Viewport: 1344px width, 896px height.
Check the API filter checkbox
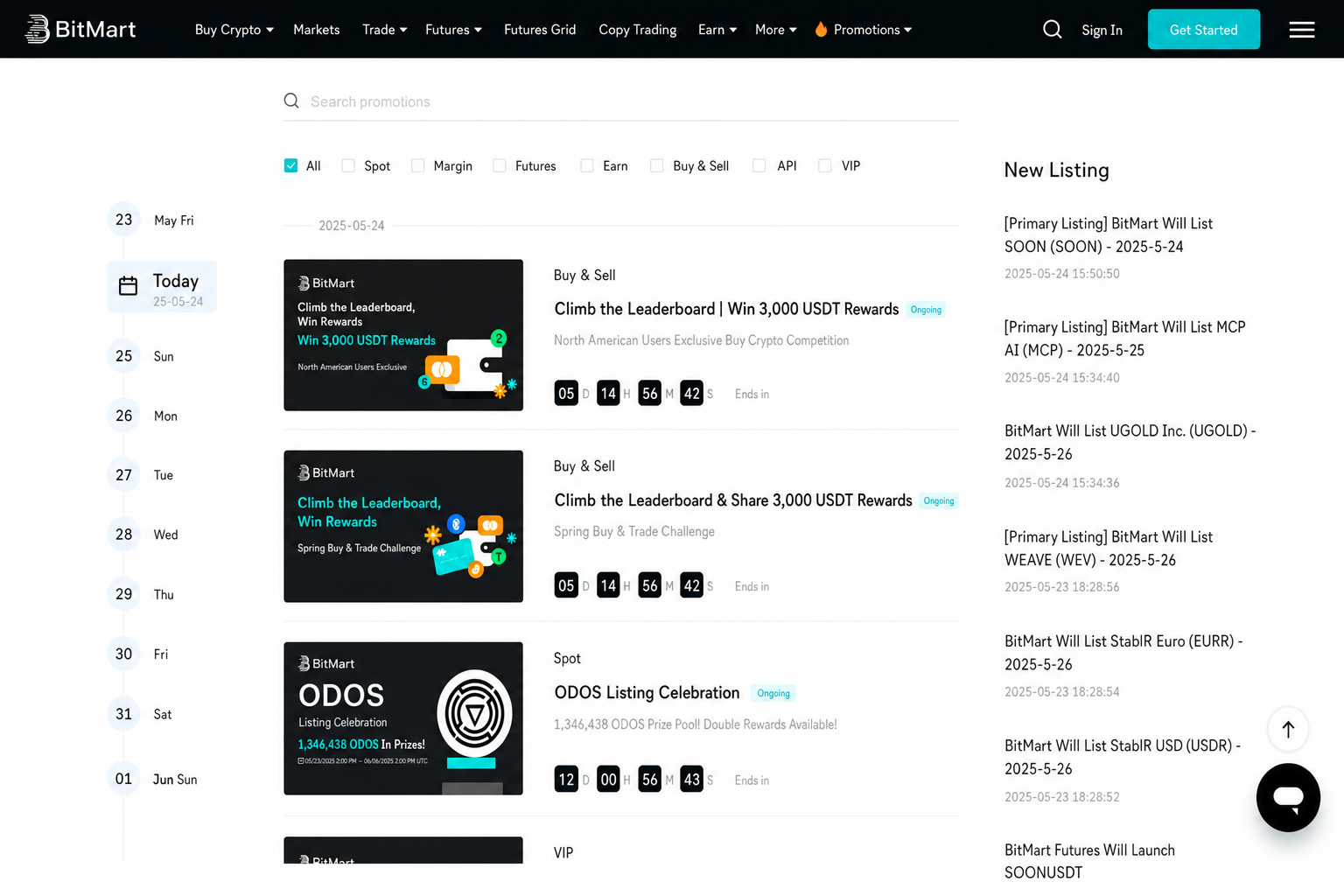coord(759,165)
